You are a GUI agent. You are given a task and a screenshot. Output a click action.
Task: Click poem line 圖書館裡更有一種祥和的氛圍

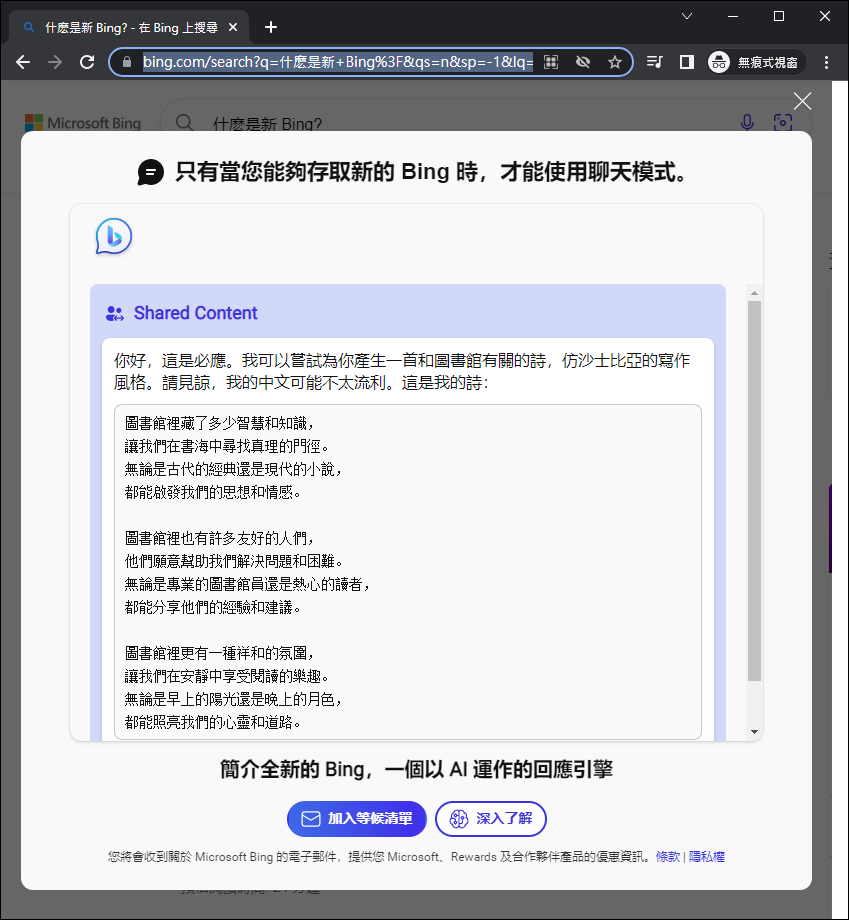(x=219, y=653)
